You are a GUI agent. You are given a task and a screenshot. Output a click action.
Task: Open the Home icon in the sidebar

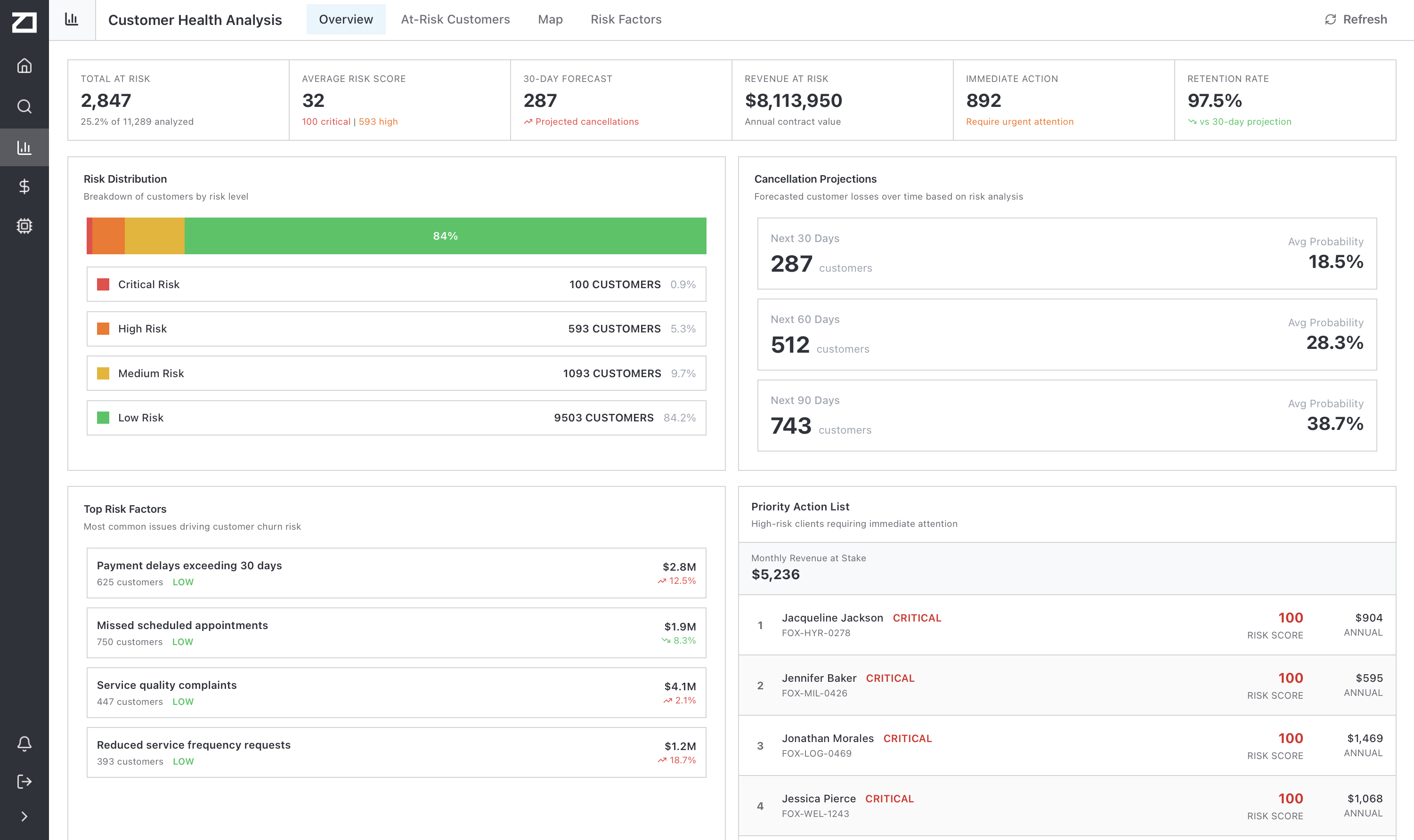click(x=24, y=65)
